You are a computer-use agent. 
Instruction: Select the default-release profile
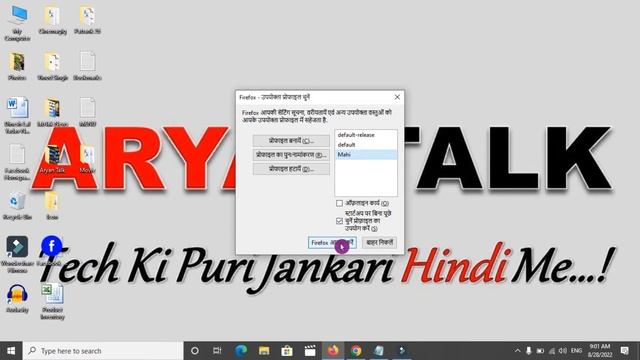point(366,135)
